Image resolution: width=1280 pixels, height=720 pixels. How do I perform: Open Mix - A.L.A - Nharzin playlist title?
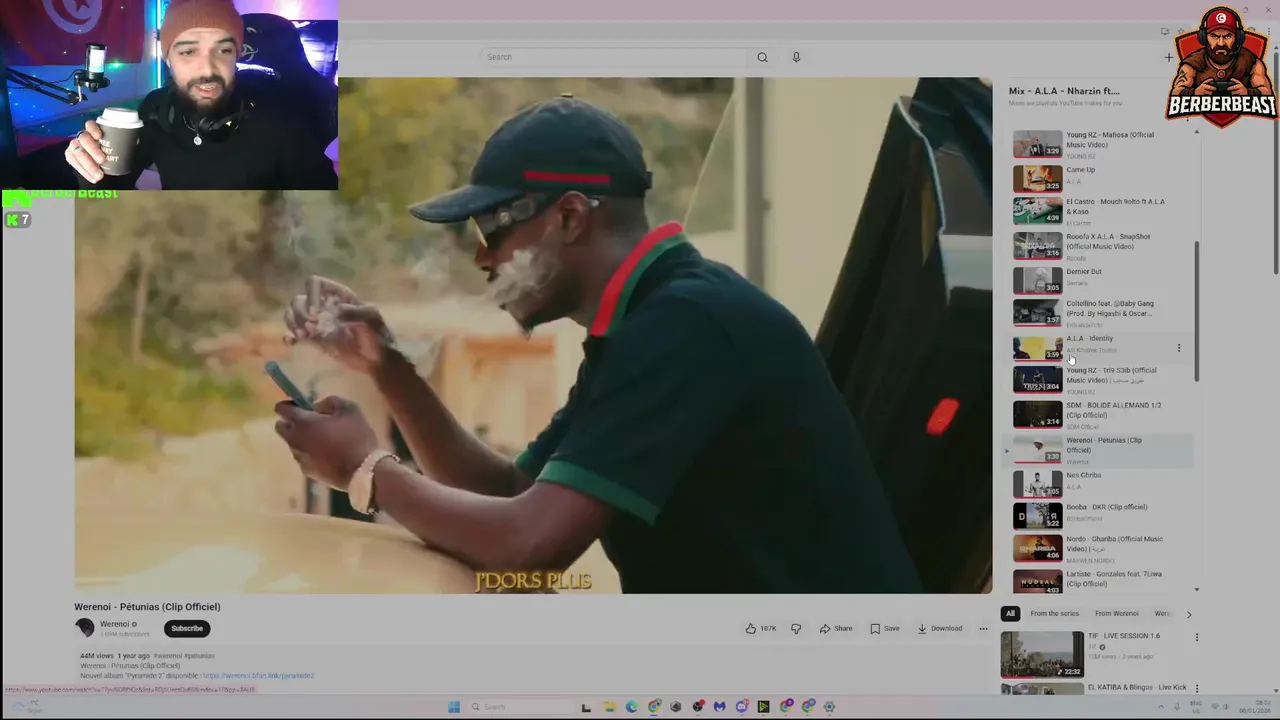pyautogui.click(x=1064, y=91)
